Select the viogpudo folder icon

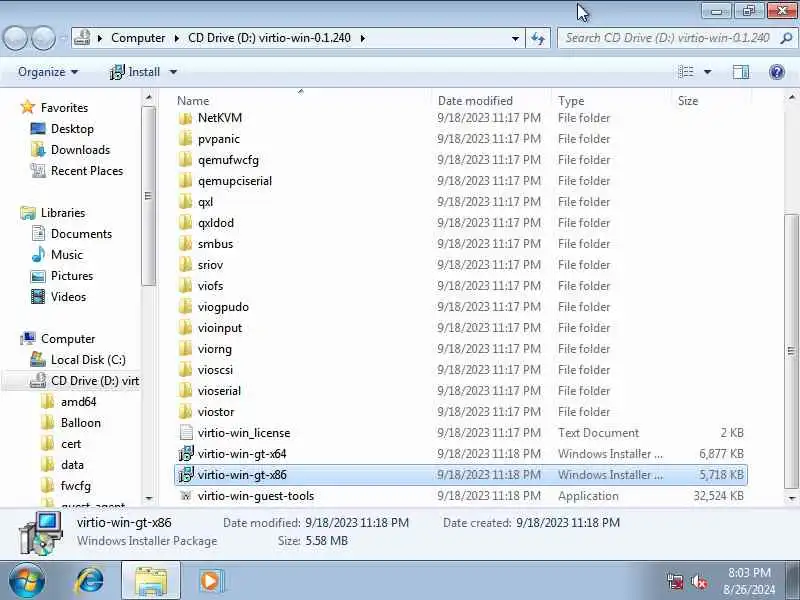pyautogui.click(x=186, y=307)
